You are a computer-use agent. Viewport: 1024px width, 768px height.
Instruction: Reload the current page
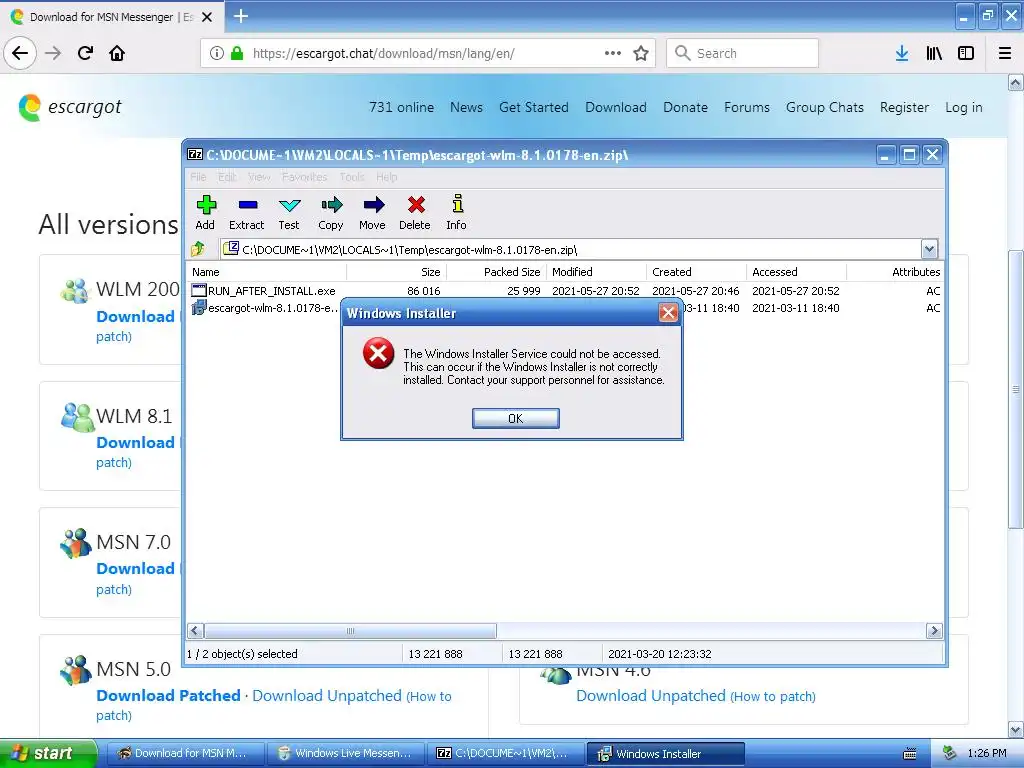tap(85, 53)
